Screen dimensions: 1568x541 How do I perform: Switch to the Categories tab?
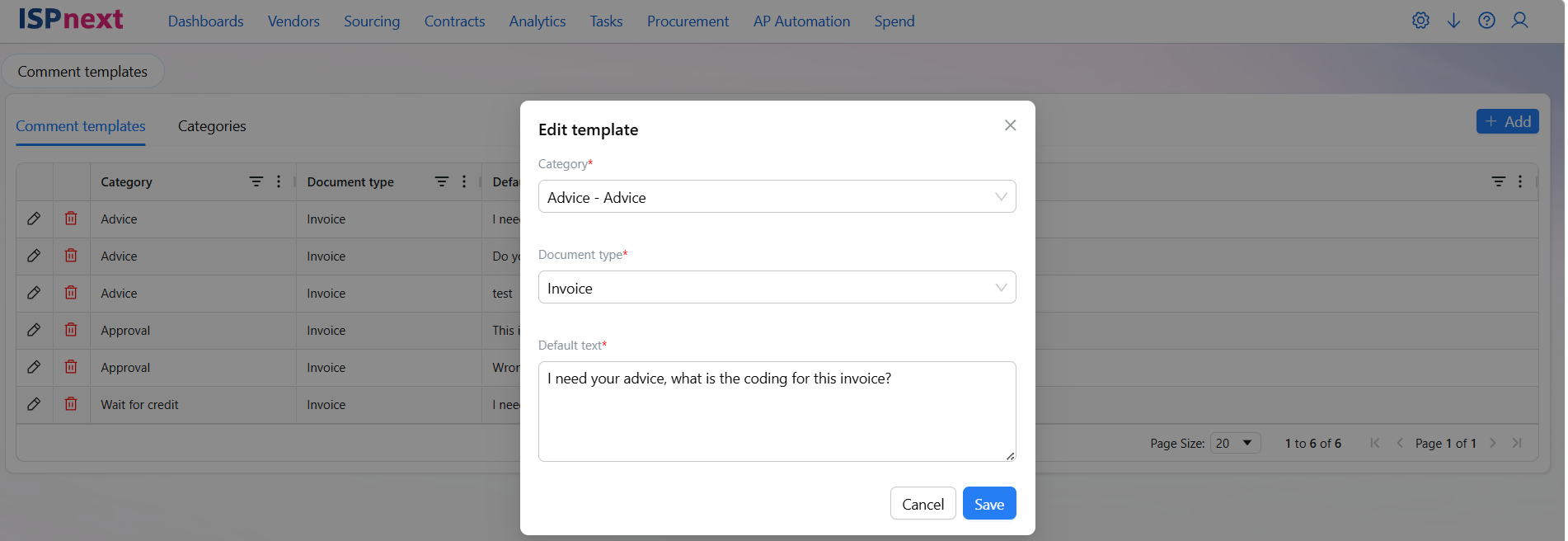click(212, 126)
